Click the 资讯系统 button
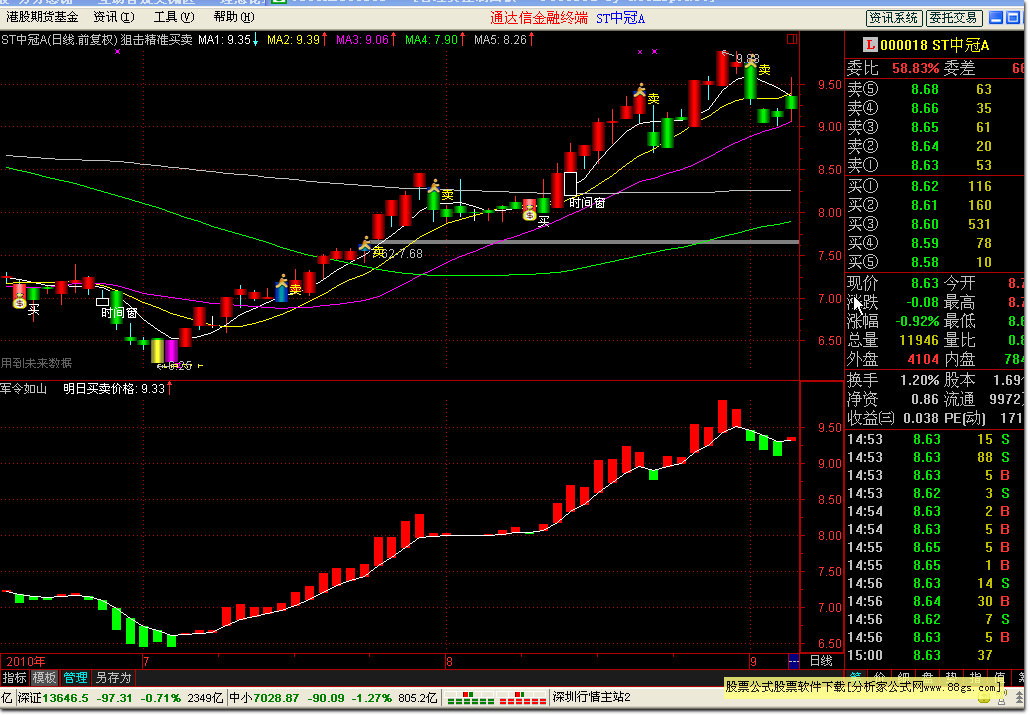 [x=893, y=18]
